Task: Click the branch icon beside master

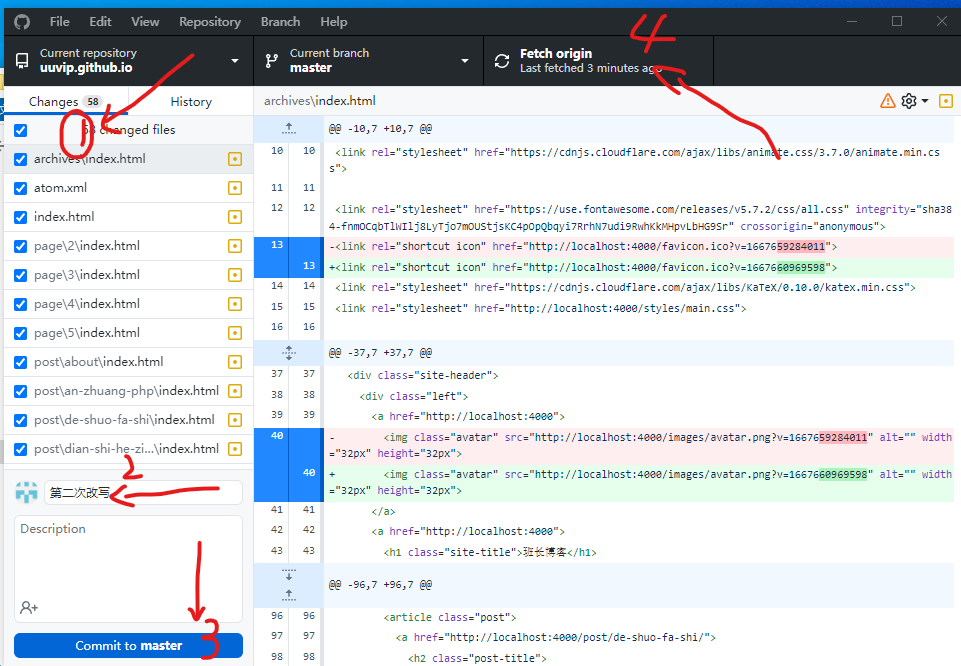Action: pos(272,61)
